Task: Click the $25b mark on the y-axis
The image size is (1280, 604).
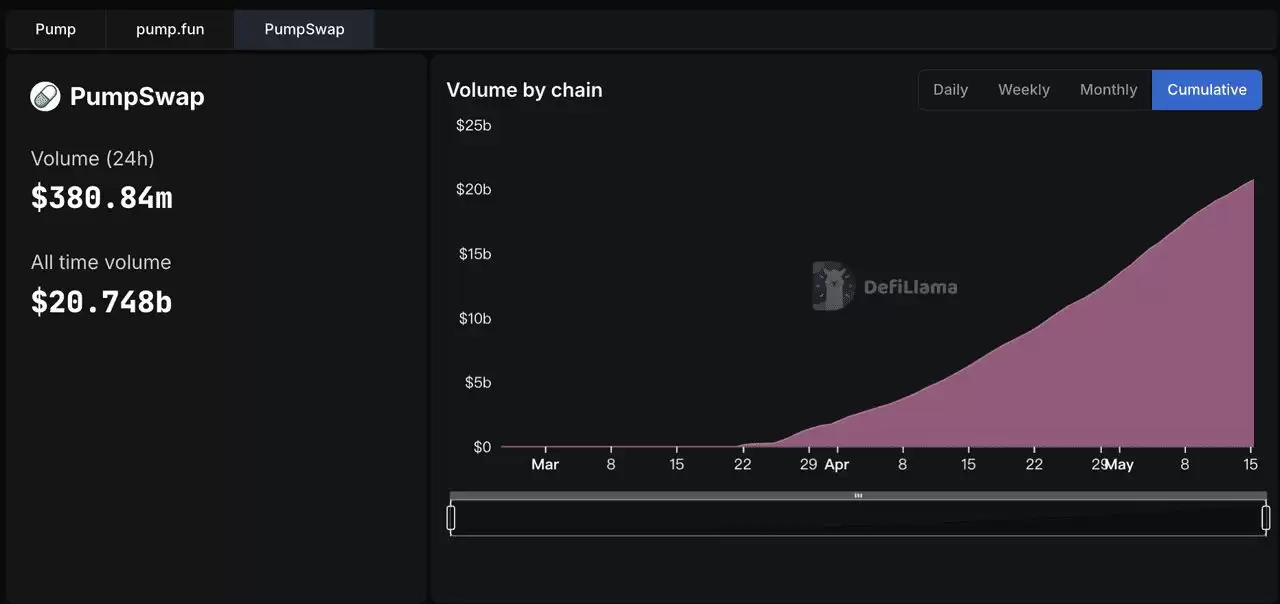Action: 474,125
